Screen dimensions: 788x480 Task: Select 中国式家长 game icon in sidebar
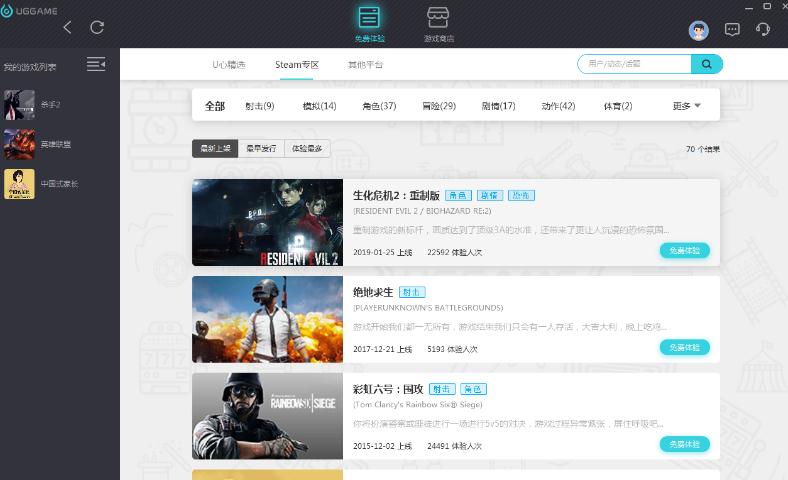pyautogui.click(x=19, y=184)
